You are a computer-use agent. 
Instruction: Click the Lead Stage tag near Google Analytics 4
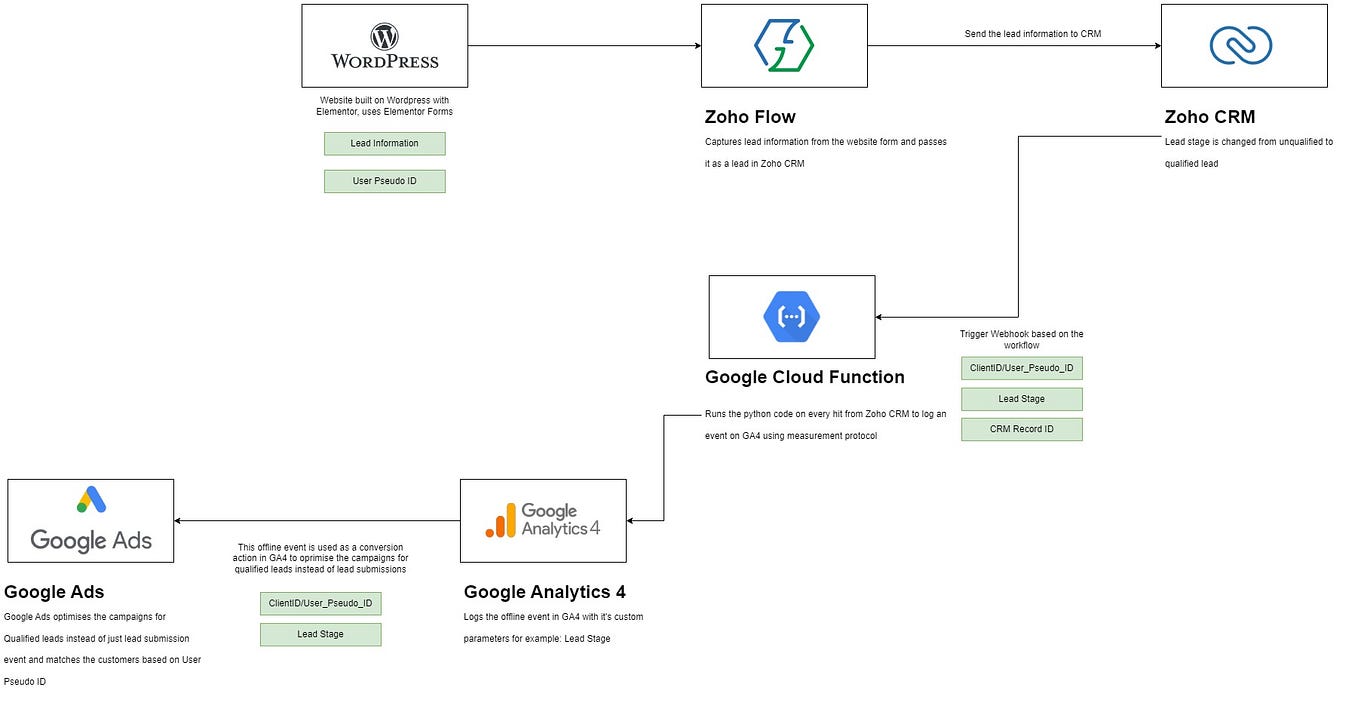click(x=320, y=634)
